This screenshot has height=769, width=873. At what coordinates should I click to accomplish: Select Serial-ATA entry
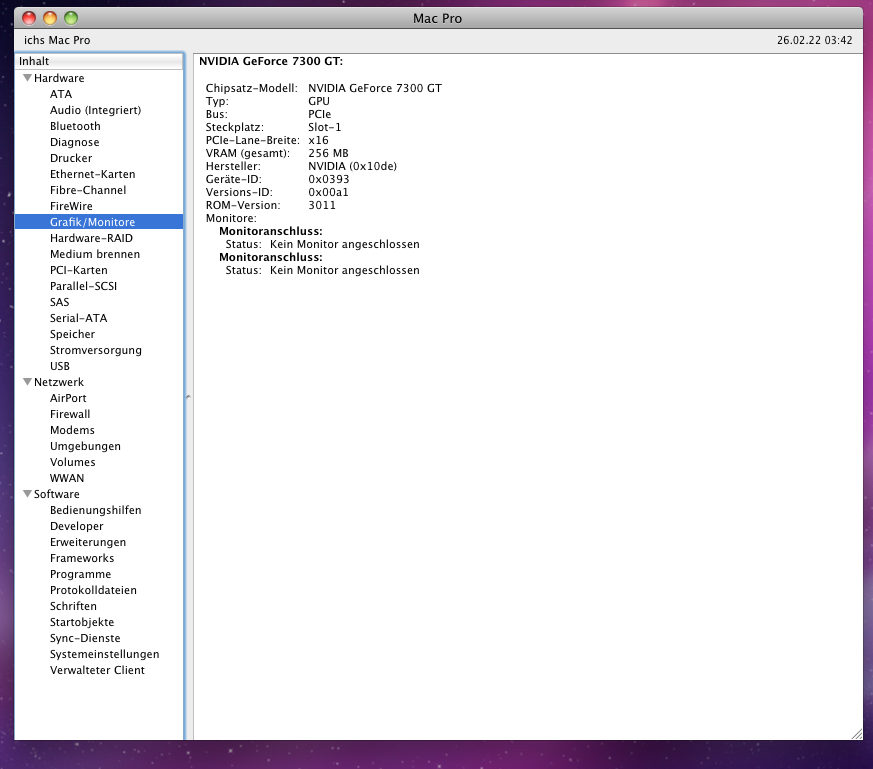tap(79, 319)
